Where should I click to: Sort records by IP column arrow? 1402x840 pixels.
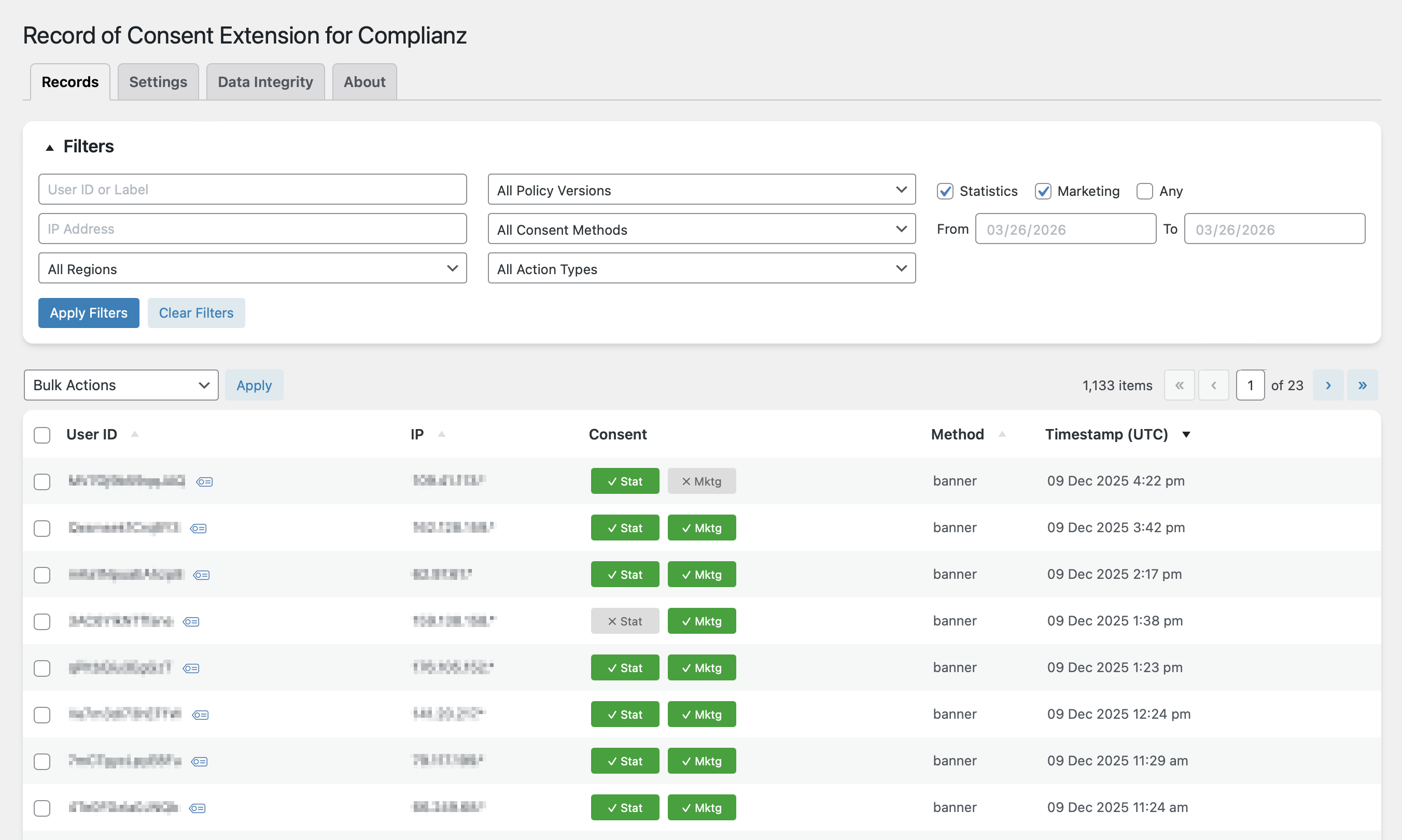442,434
